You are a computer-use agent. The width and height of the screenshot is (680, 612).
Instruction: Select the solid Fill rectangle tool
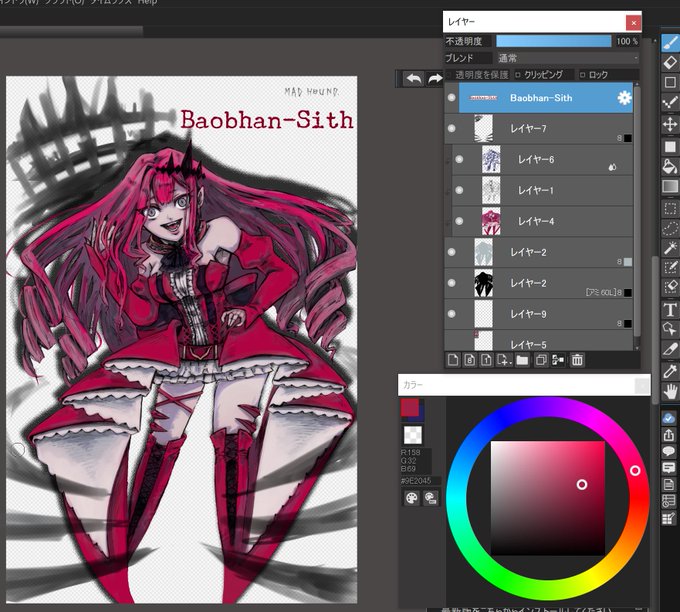pyautogui.click(x=670, y=147)
